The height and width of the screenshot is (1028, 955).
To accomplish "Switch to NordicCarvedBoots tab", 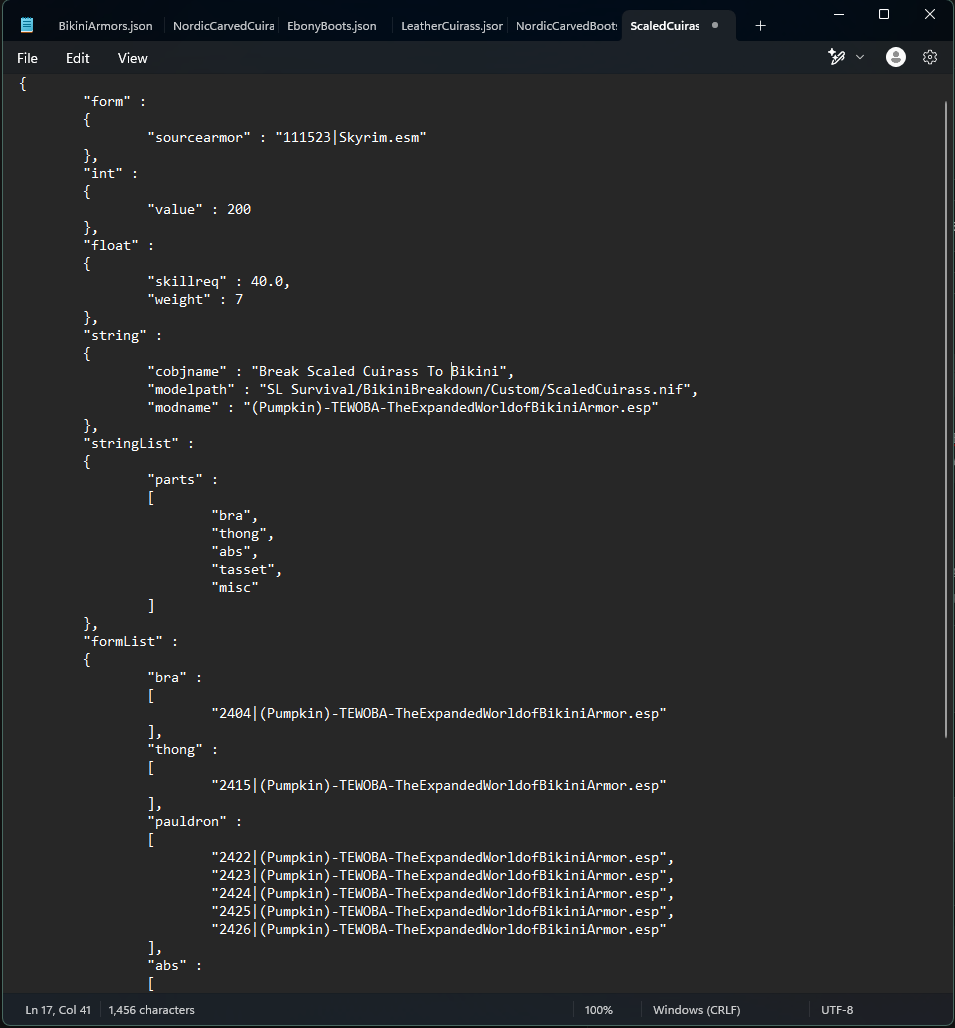I will (566, 26).
